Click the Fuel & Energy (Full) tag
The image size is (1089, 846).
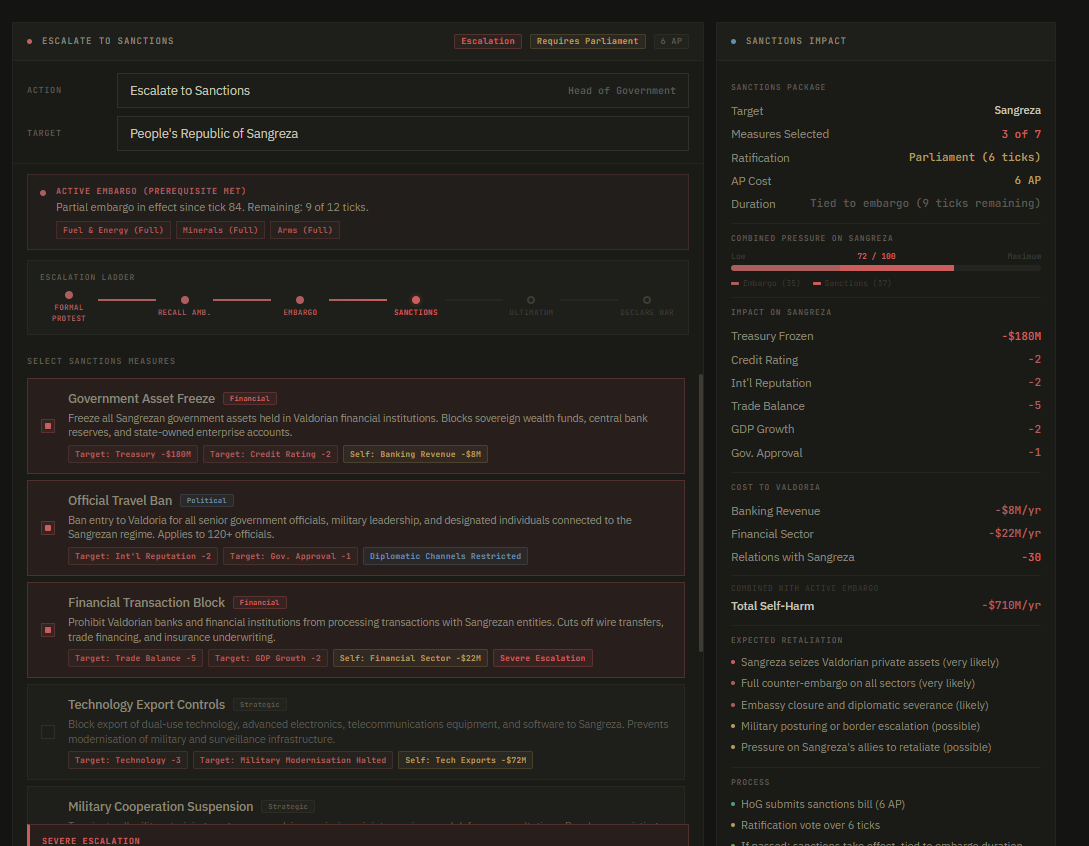click(113, 230)
